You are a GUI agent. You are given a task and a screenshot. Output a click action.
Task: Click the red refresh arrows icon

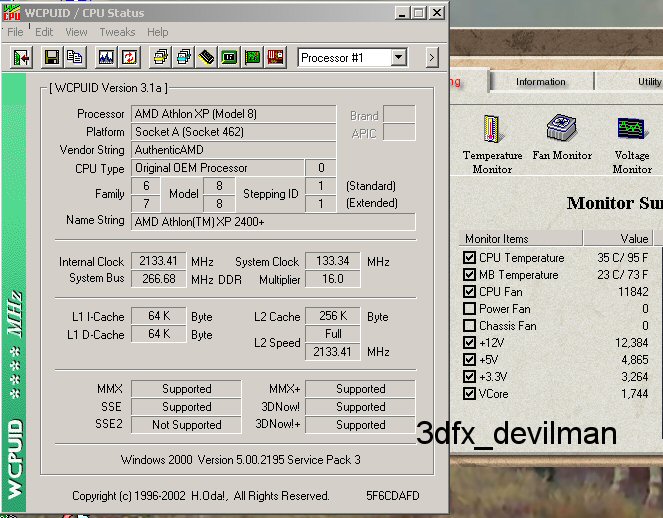(129, 57)
